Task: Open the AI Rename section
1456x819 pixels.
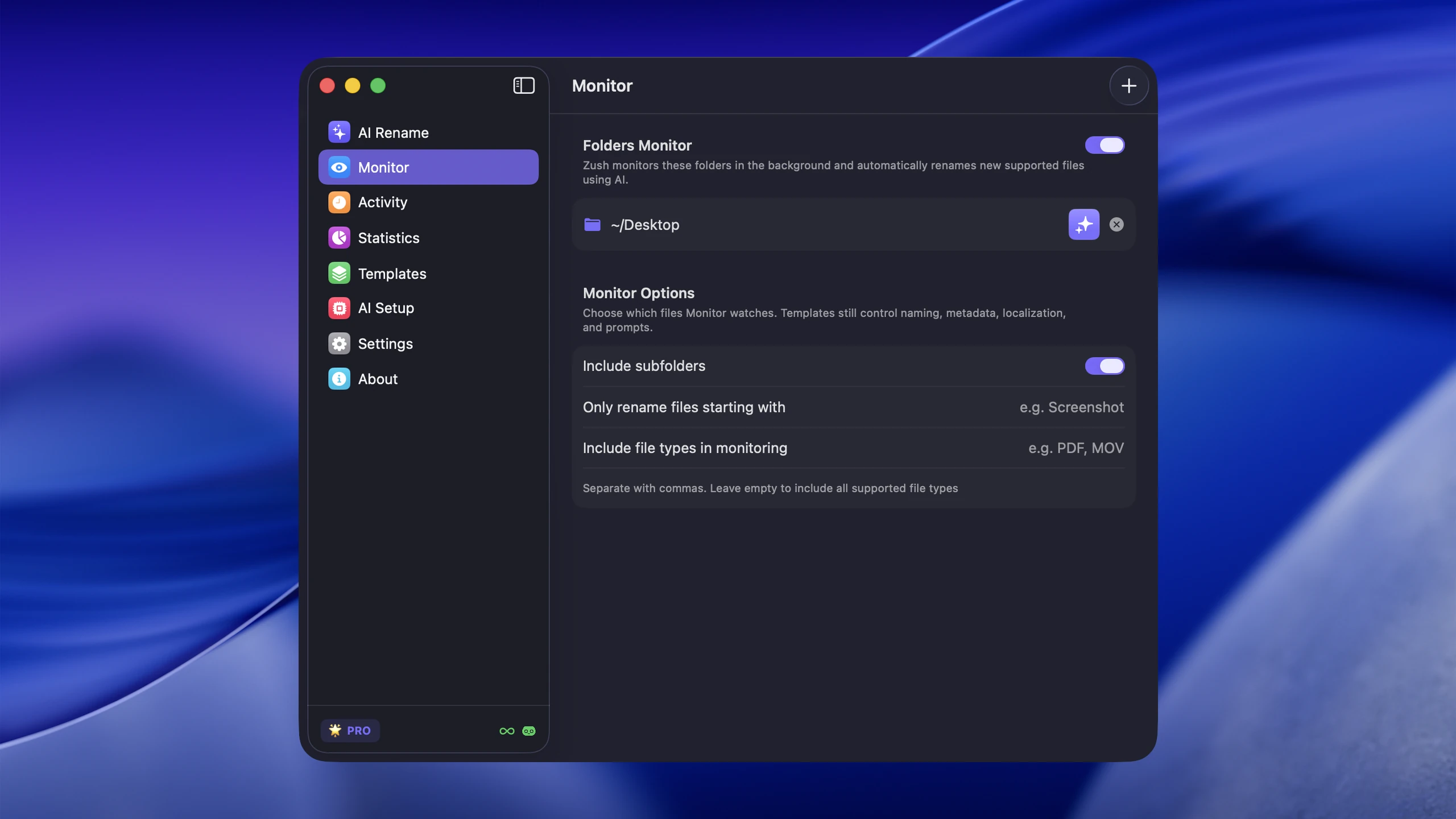Action: [x=428, y=132]
